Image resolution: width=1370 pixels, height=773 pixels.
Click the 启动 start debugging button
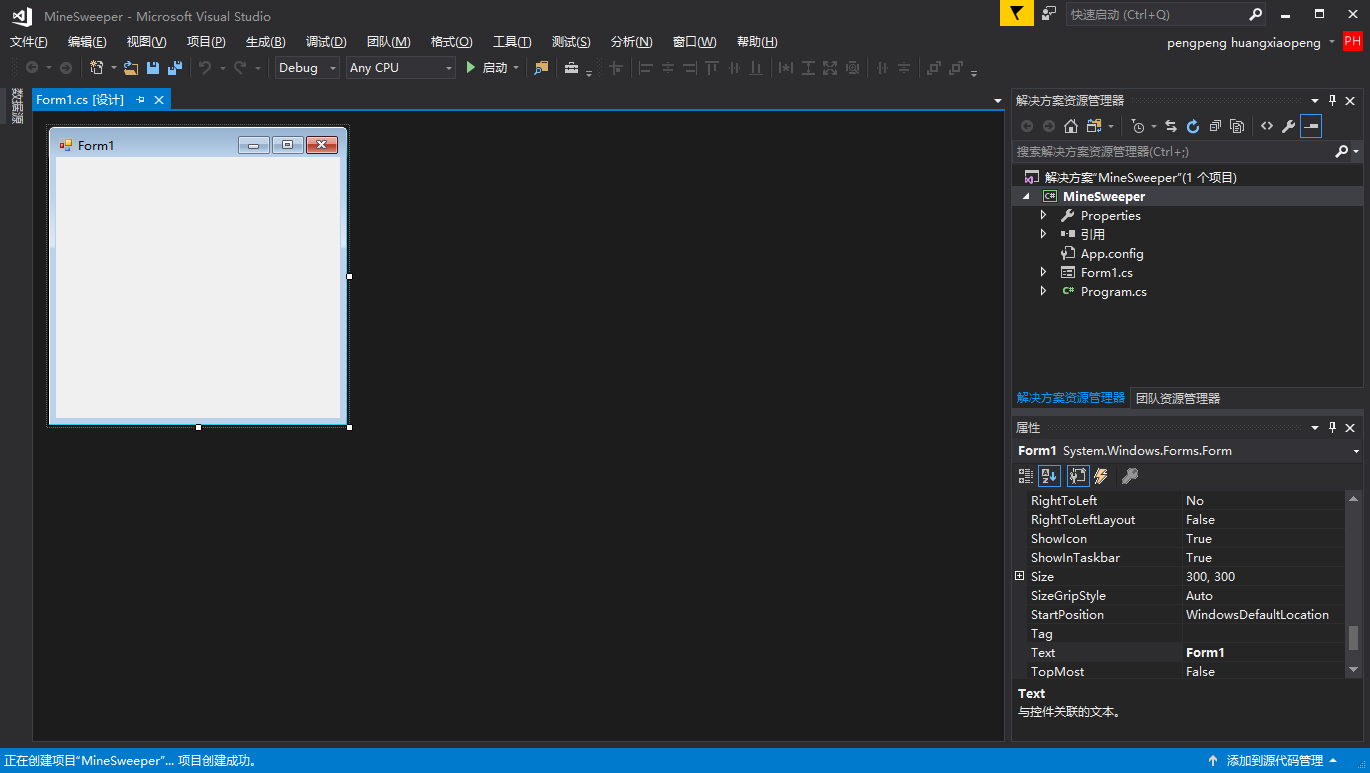(487, 68)
